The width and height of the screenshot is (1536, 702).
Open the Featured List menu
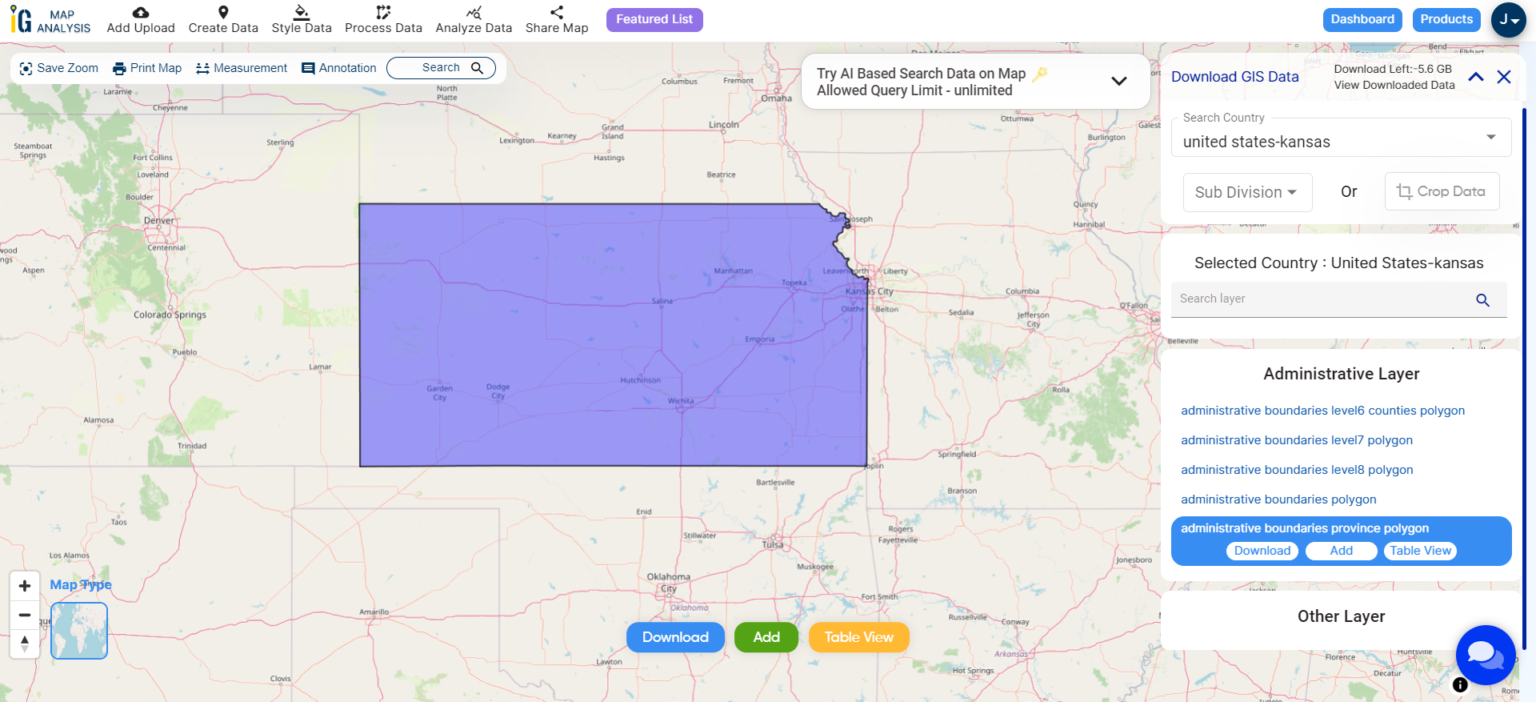pos(654,19)
